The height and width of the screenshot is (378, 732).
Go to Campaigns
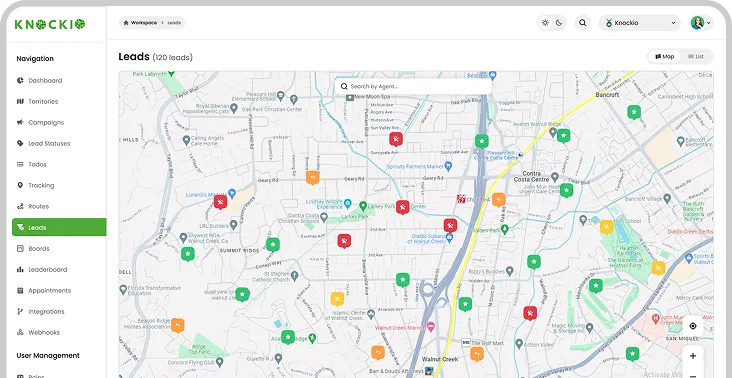[x=46, y=122]
